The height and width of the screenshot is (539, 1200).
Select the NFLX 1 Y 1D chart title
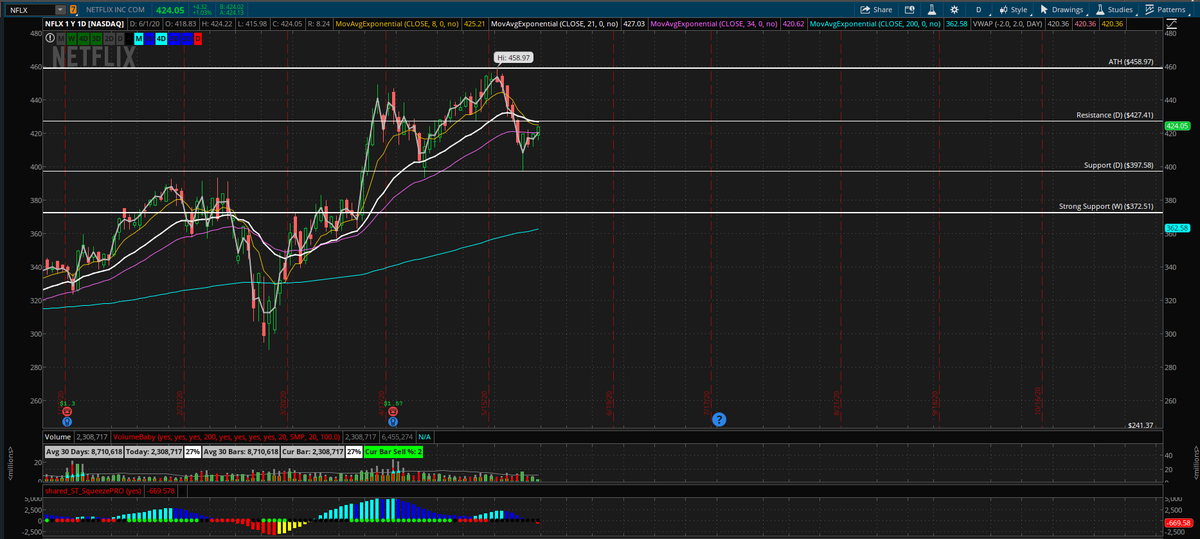84,24
